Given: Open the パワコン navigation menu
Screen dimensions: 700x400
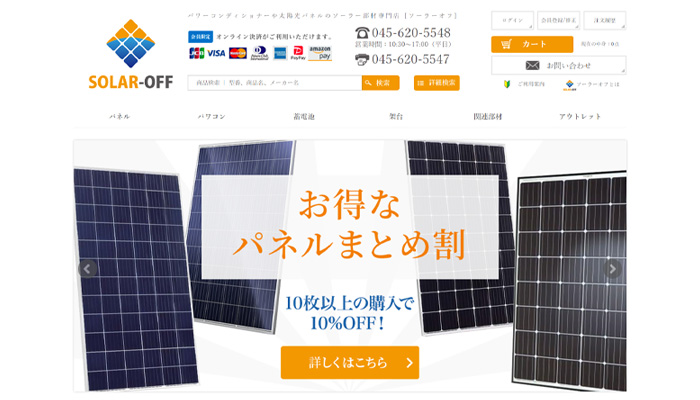Looking at the screenshot, I should 212,117.
